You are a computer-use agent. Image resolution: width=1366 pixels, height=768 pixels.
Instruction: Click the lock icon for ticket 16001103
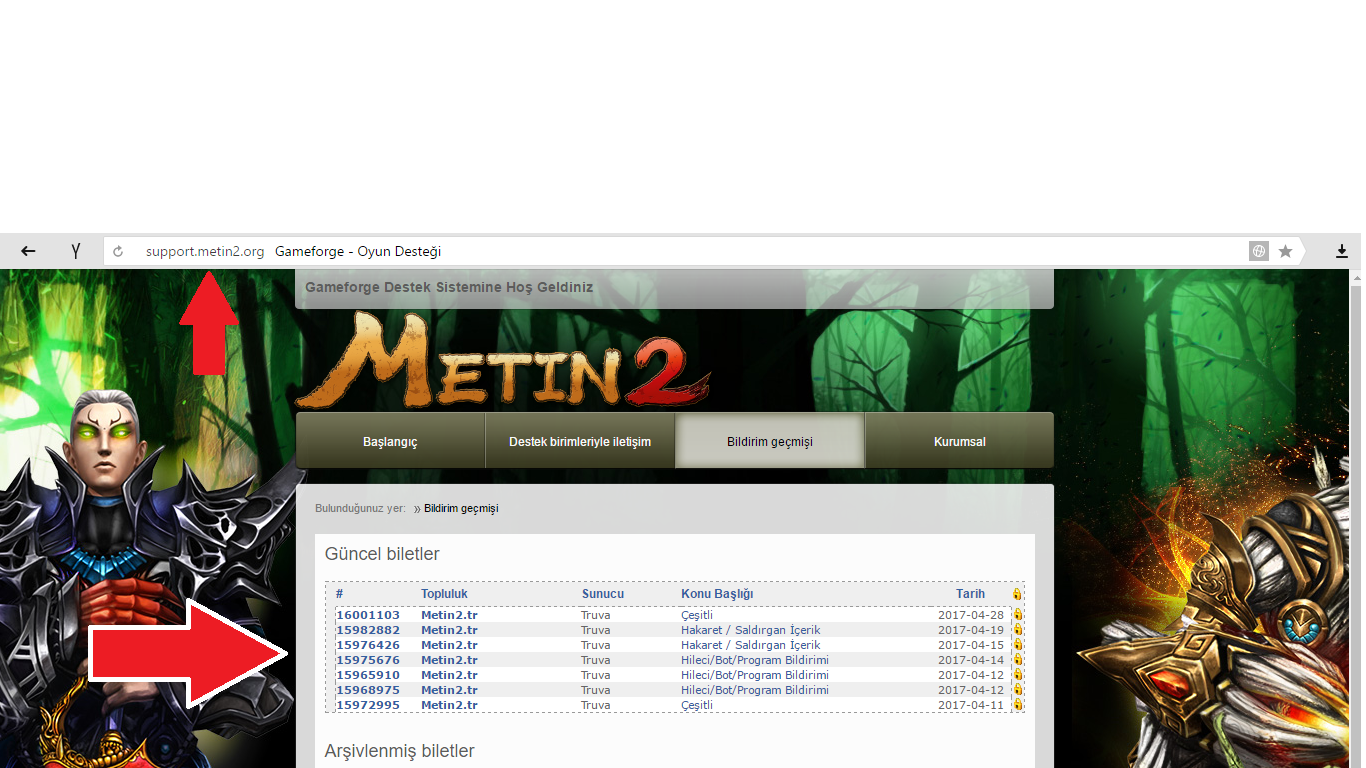(x=1017, y=615)
